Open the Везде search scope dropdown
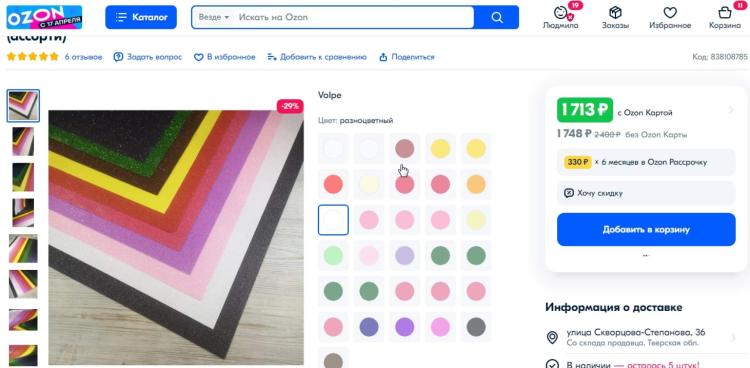Viewport: 750px width, 368px height. tap(214, 17)
